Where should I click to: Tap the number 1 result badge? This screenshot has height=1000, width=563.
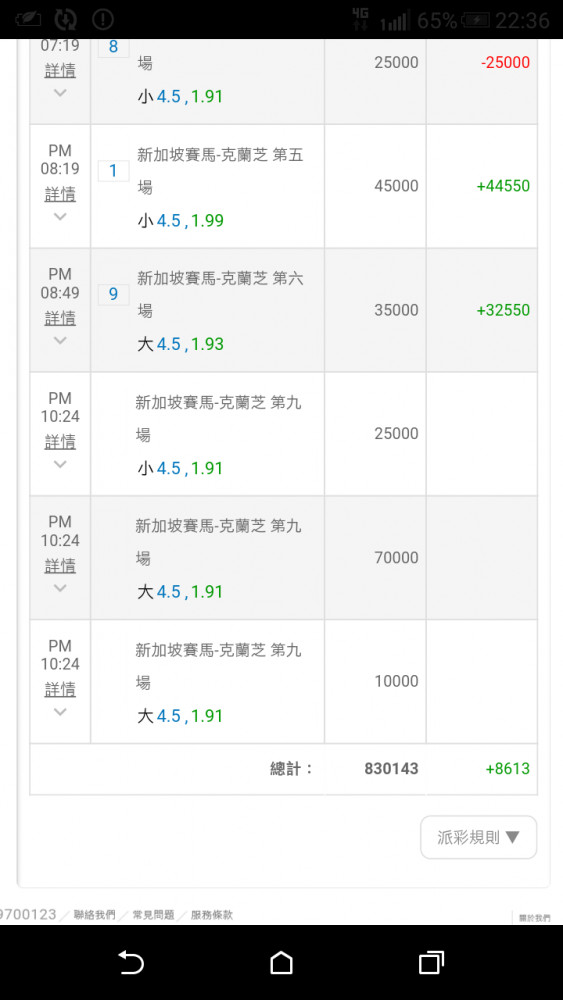[113, 171]
